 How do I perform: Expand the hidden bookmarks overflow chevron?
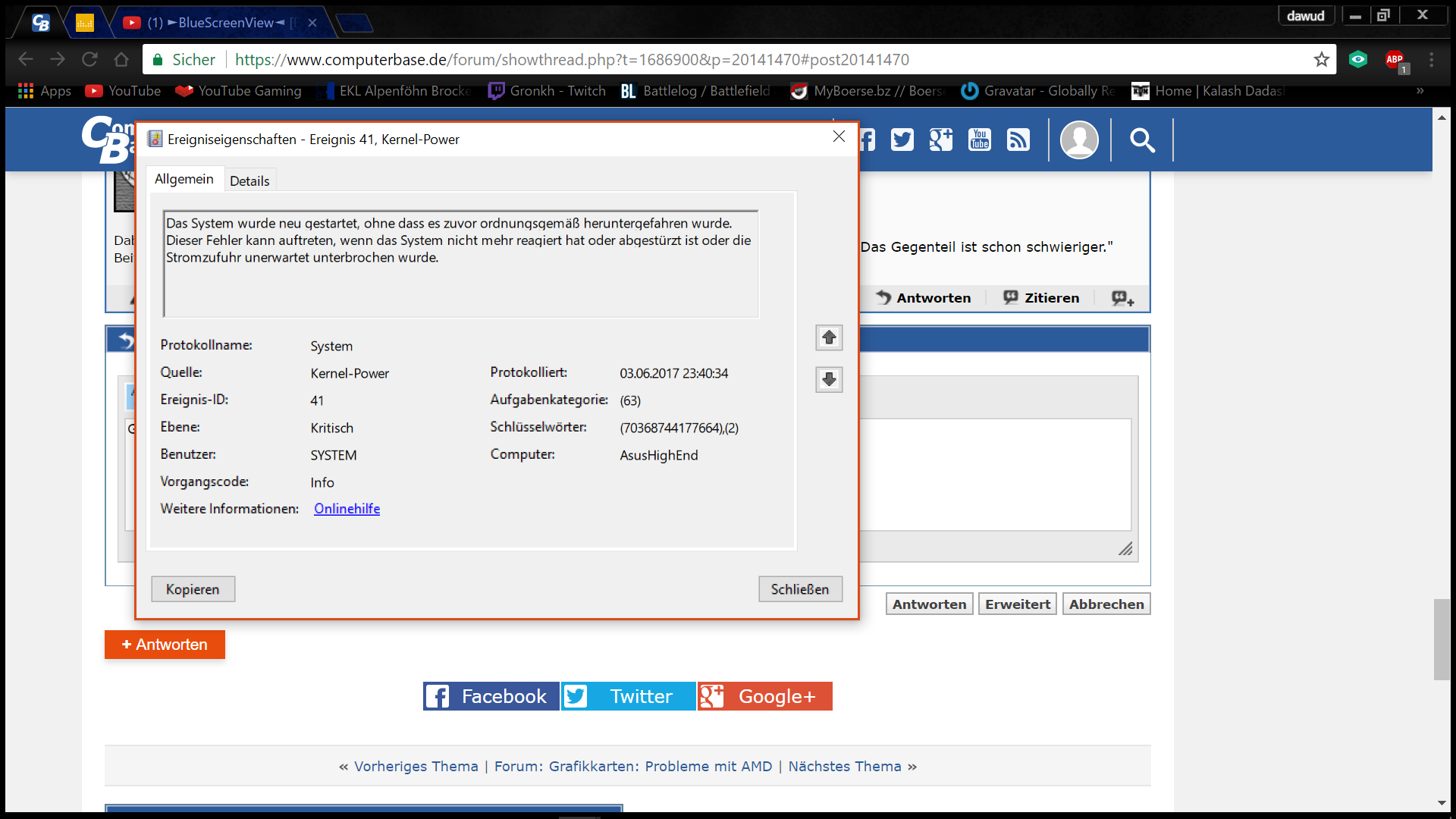pyautogui.click(x=1420, y=91)
